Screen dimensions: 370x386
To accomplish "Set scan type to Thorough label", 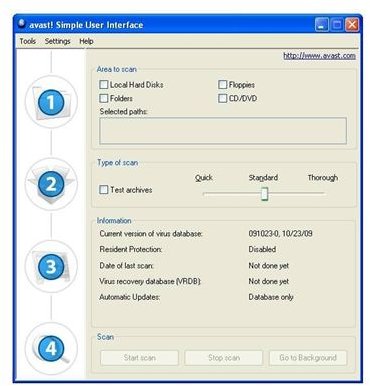I will (323, 178).
